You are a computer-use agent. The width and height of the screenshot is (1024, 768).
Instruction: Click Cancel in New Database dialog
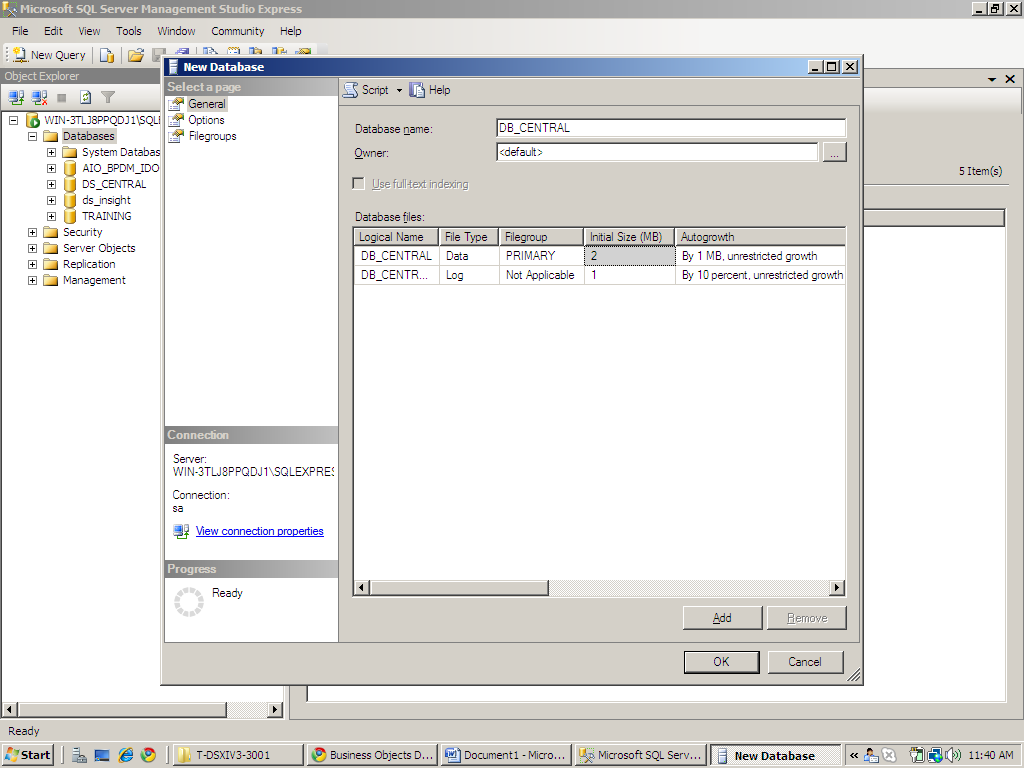(x=805, y=662)
